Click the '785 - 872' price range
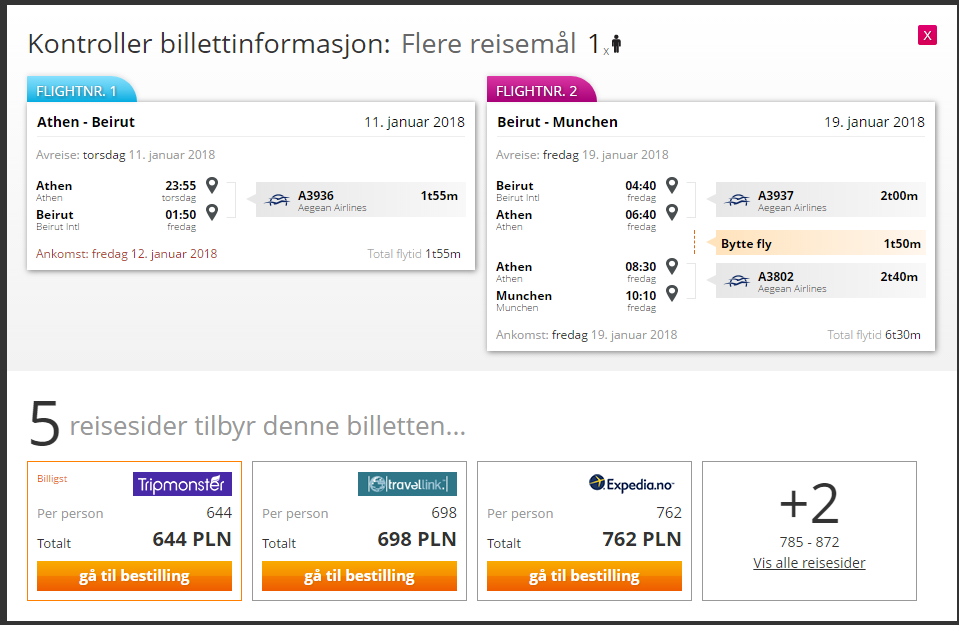The height and width of the screenshot is (625, 959). (809, 542)
